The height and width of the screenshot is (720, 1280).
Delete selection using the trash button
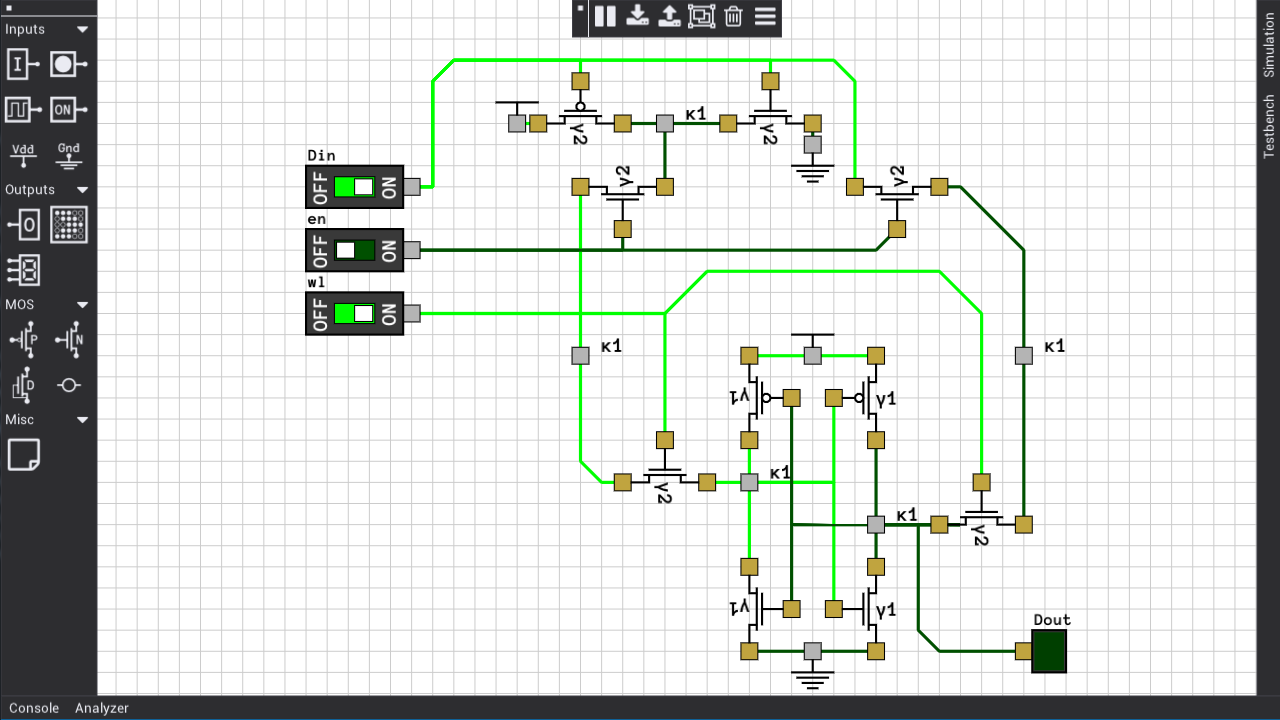[x=733, y=16]
